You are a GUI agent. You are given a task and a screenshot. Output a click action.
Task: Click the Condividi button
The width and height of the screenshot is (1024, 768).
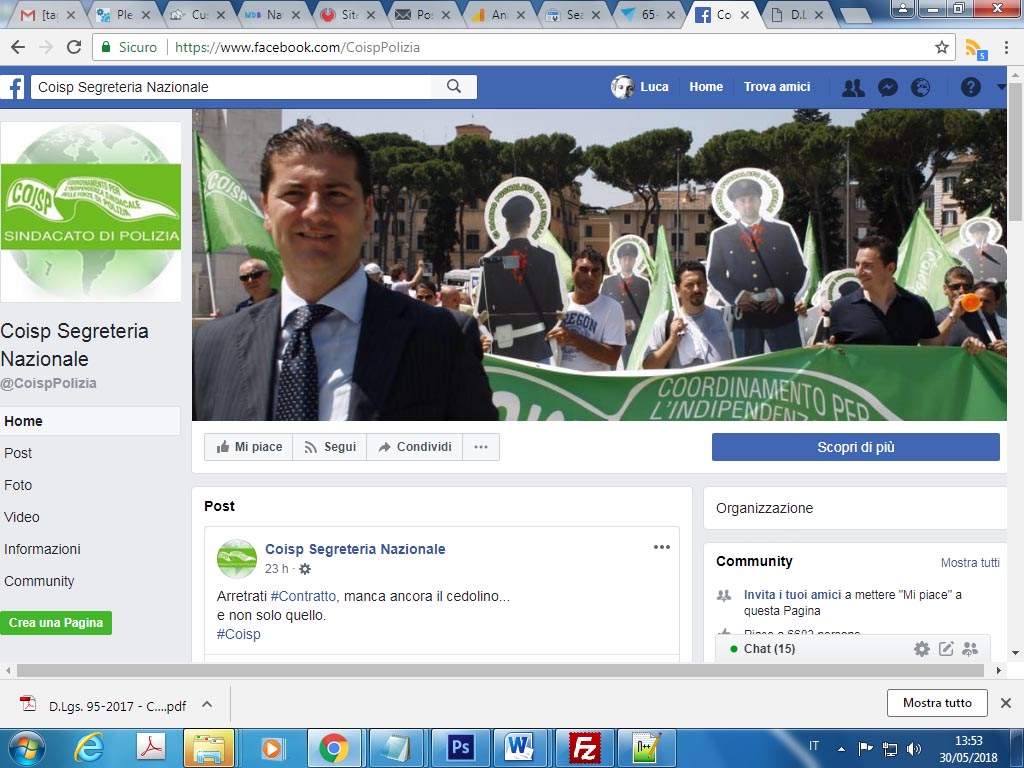click(x=415, y=447)
